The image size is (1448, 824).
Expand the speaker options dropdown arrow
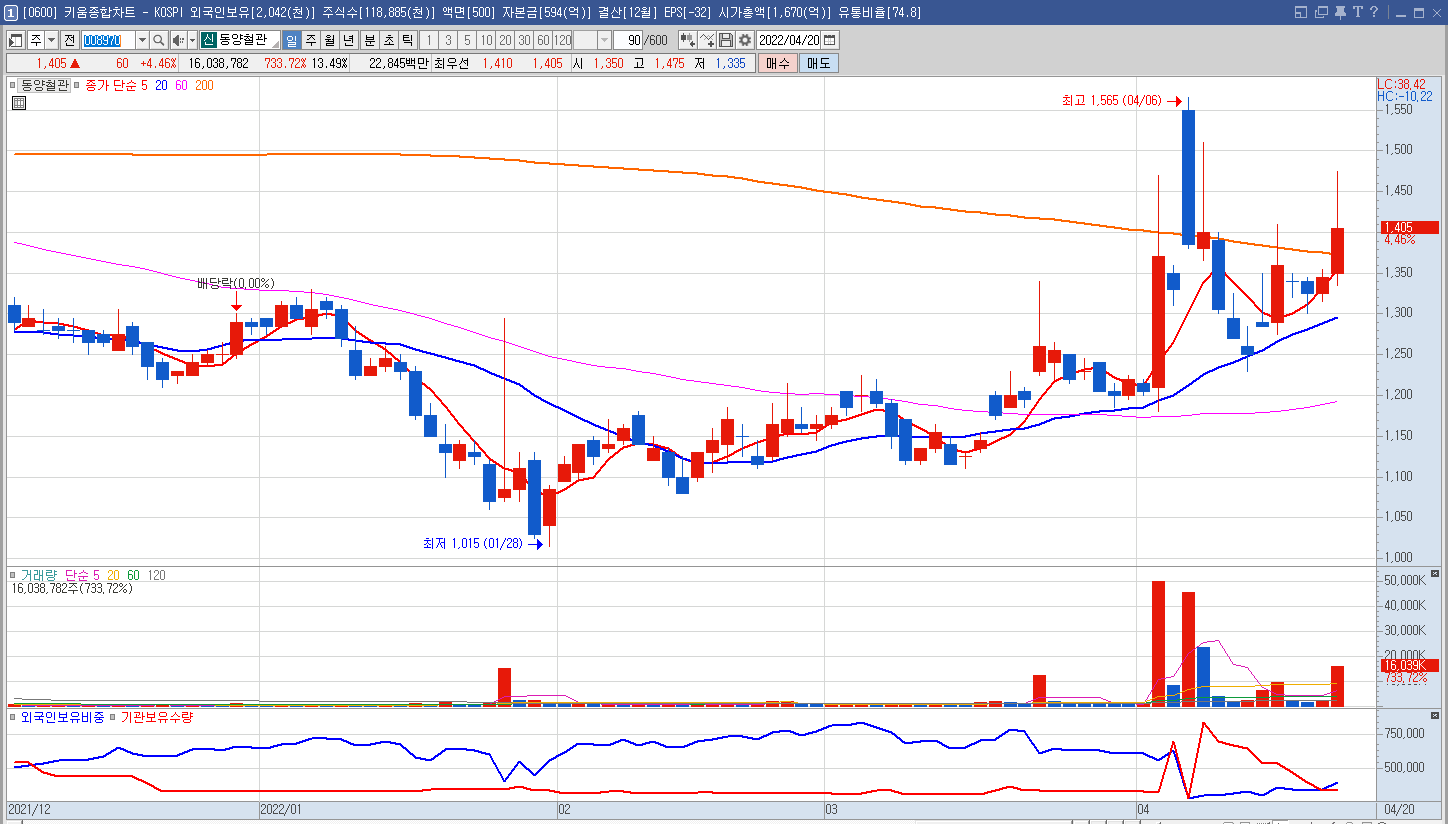pyautogui.click(x=192, y=40)
